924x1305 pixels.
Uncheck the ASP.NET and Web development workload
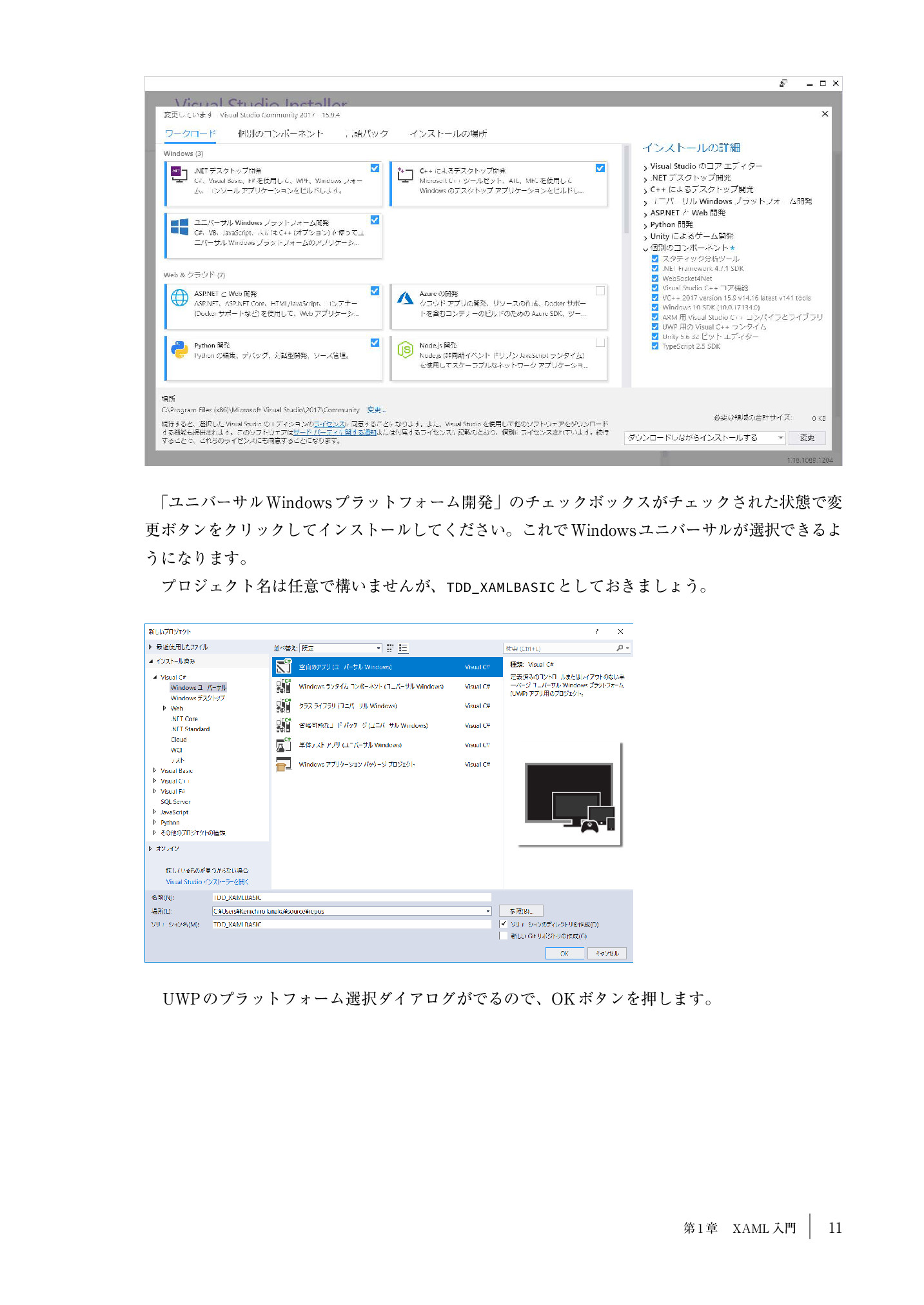click(375, 291)
